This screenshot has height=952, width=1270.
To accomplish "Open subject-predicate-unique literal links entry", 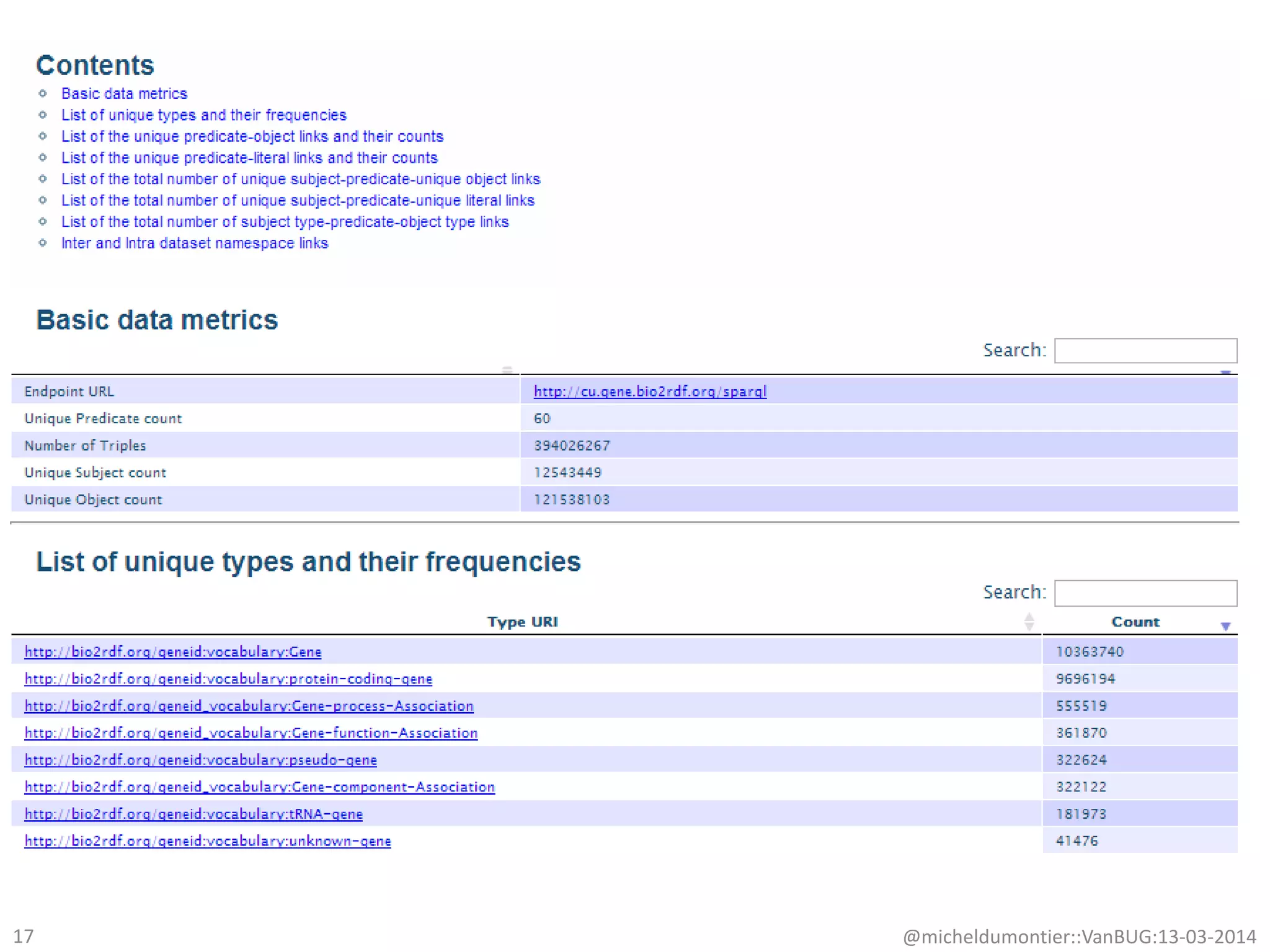I will [x=298, y=201].
